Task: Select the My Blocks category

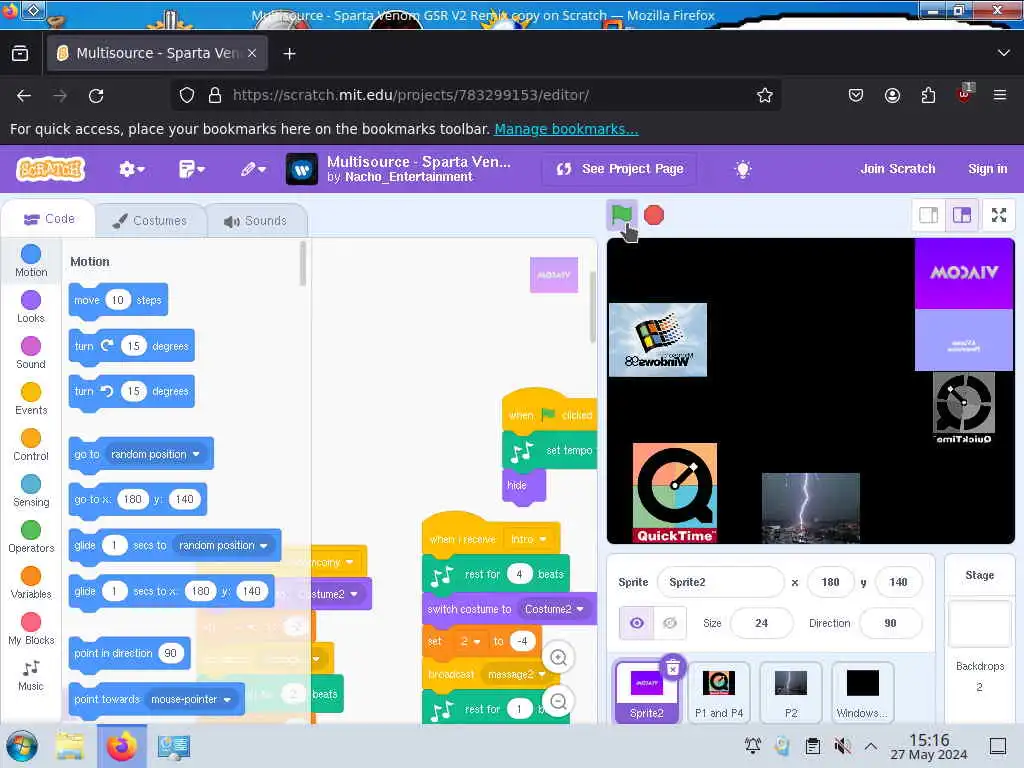Action: click(x=31, y=629)
